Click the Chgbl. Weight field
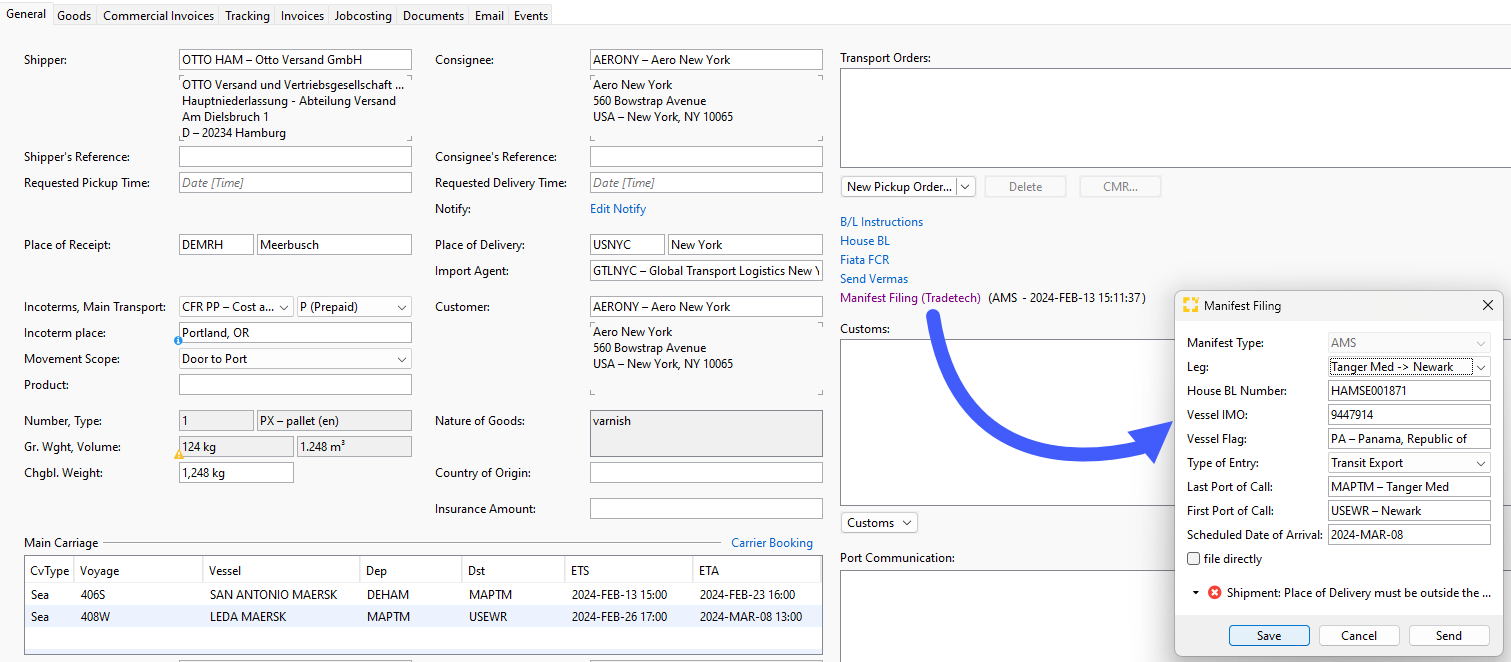This screenshot has width=1511, height=662. pyautogui.click(x=236, y=473)
